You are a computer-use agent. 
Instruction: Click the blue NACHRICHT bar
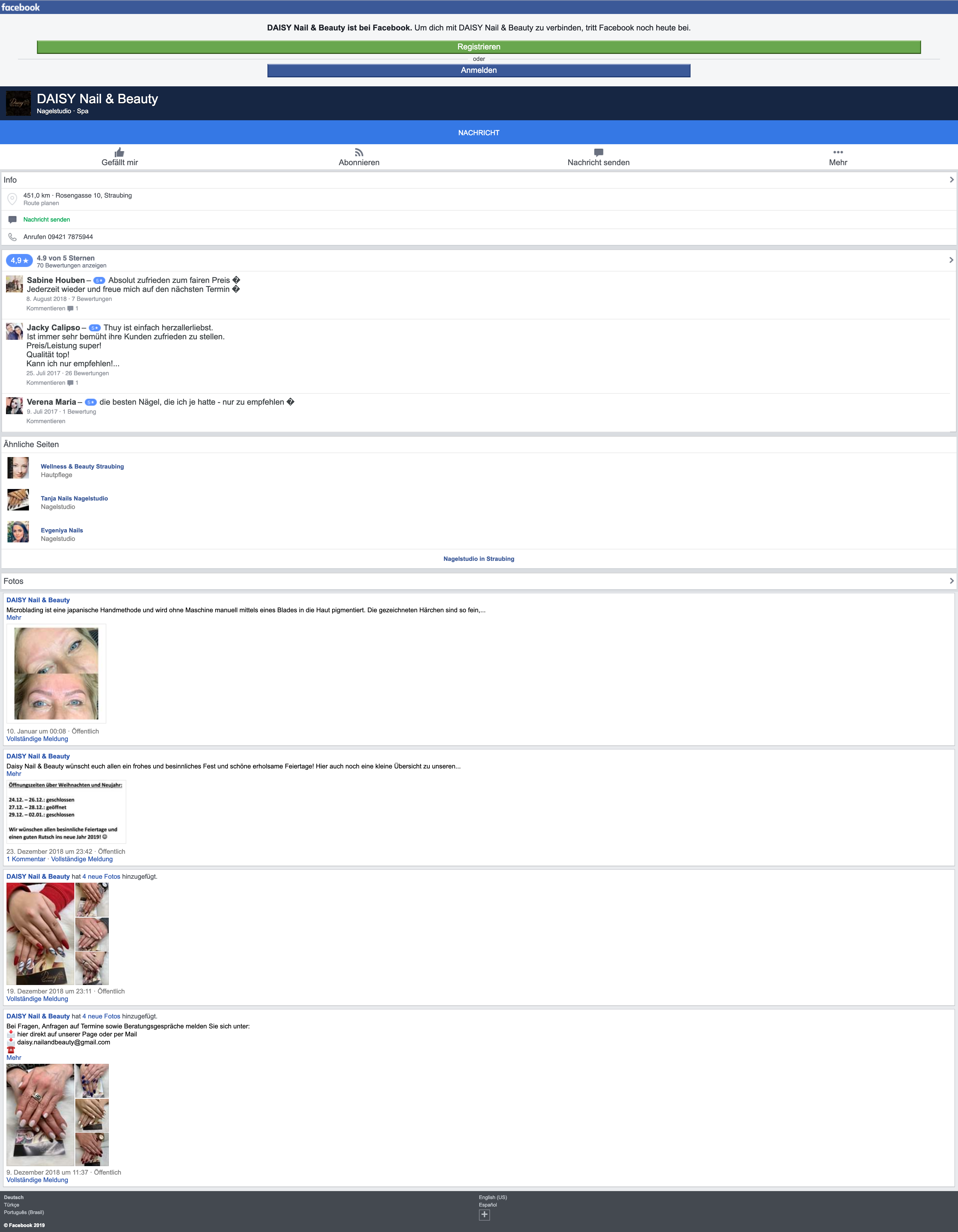pos(479,132)
